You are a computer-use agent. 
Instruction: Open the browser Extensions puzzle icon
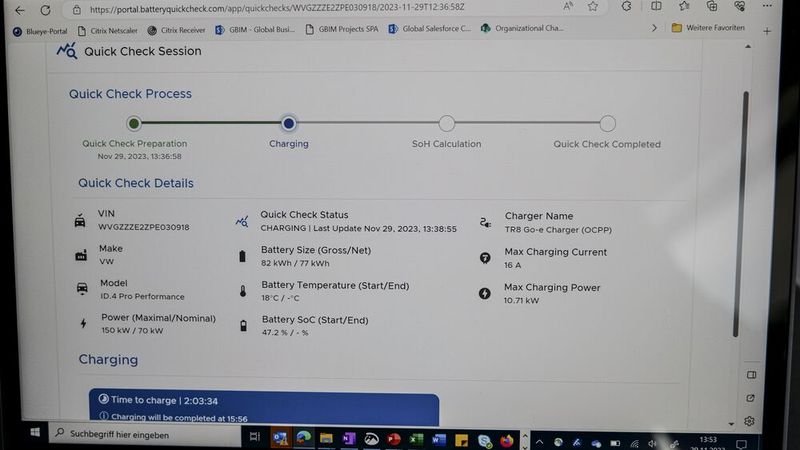click(x=627, y=6)
